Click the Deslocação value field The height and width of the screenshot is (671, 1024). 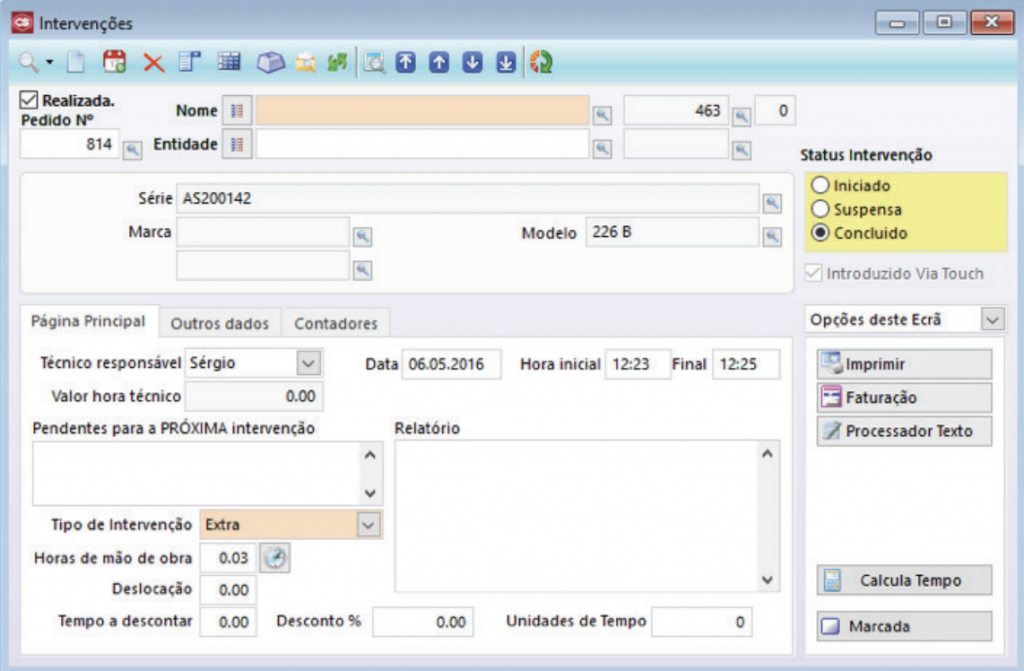click(228, 590)
